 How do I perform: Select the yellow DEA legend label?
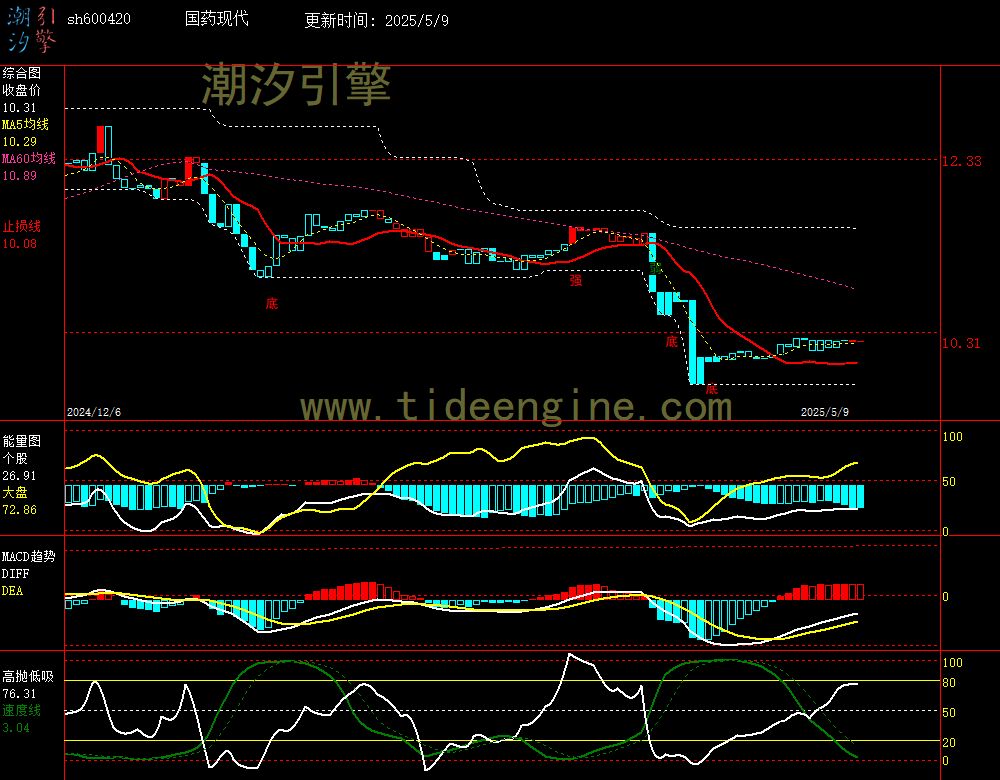(x=13, y=591)
